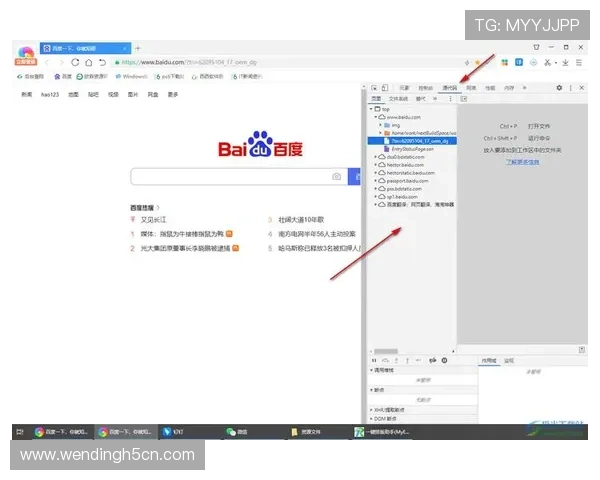Open the browser hamburger menu
600x480 pixels.
579,62
